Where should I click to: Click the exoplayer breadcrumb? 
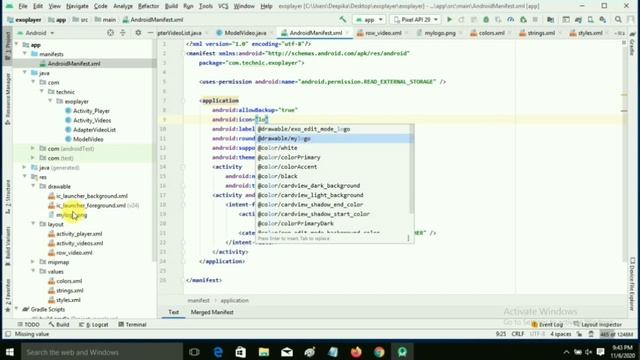[x=25, y=20]
